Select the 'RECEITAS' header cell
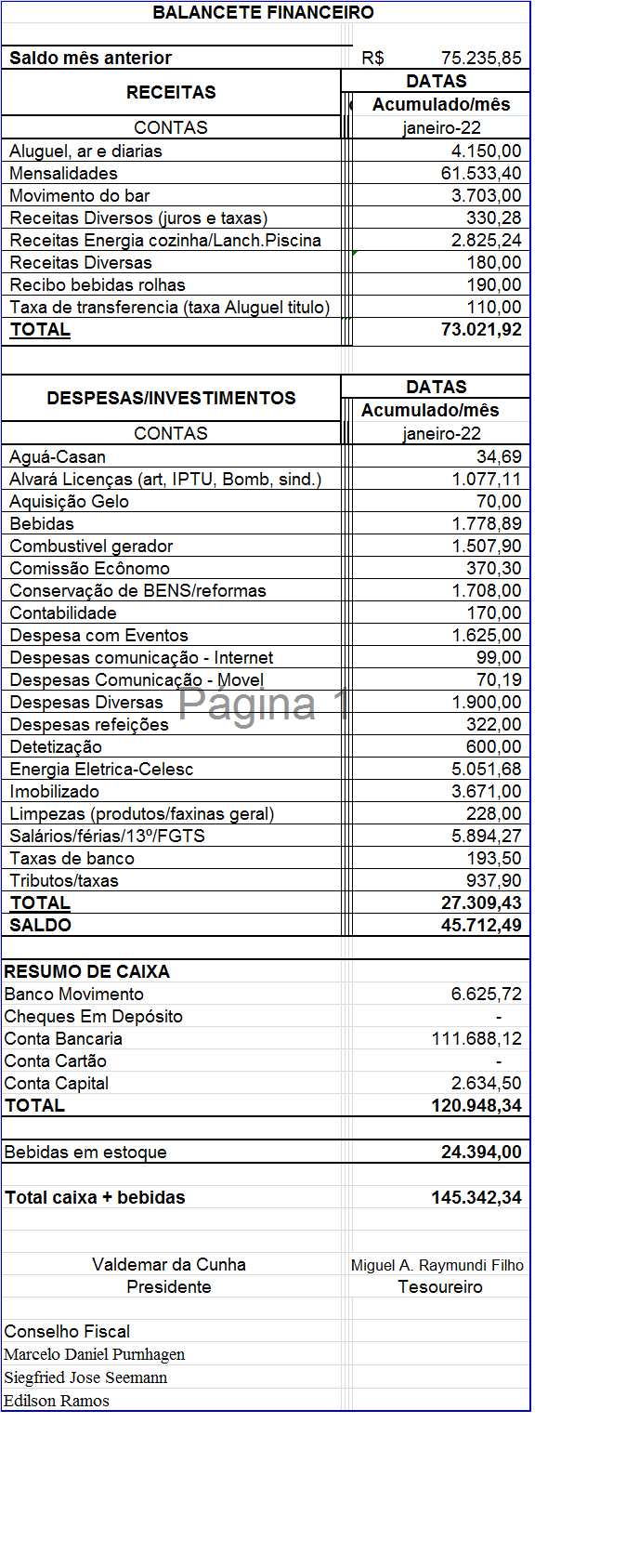Screen dimensions: 639x1568 (171, 92)
